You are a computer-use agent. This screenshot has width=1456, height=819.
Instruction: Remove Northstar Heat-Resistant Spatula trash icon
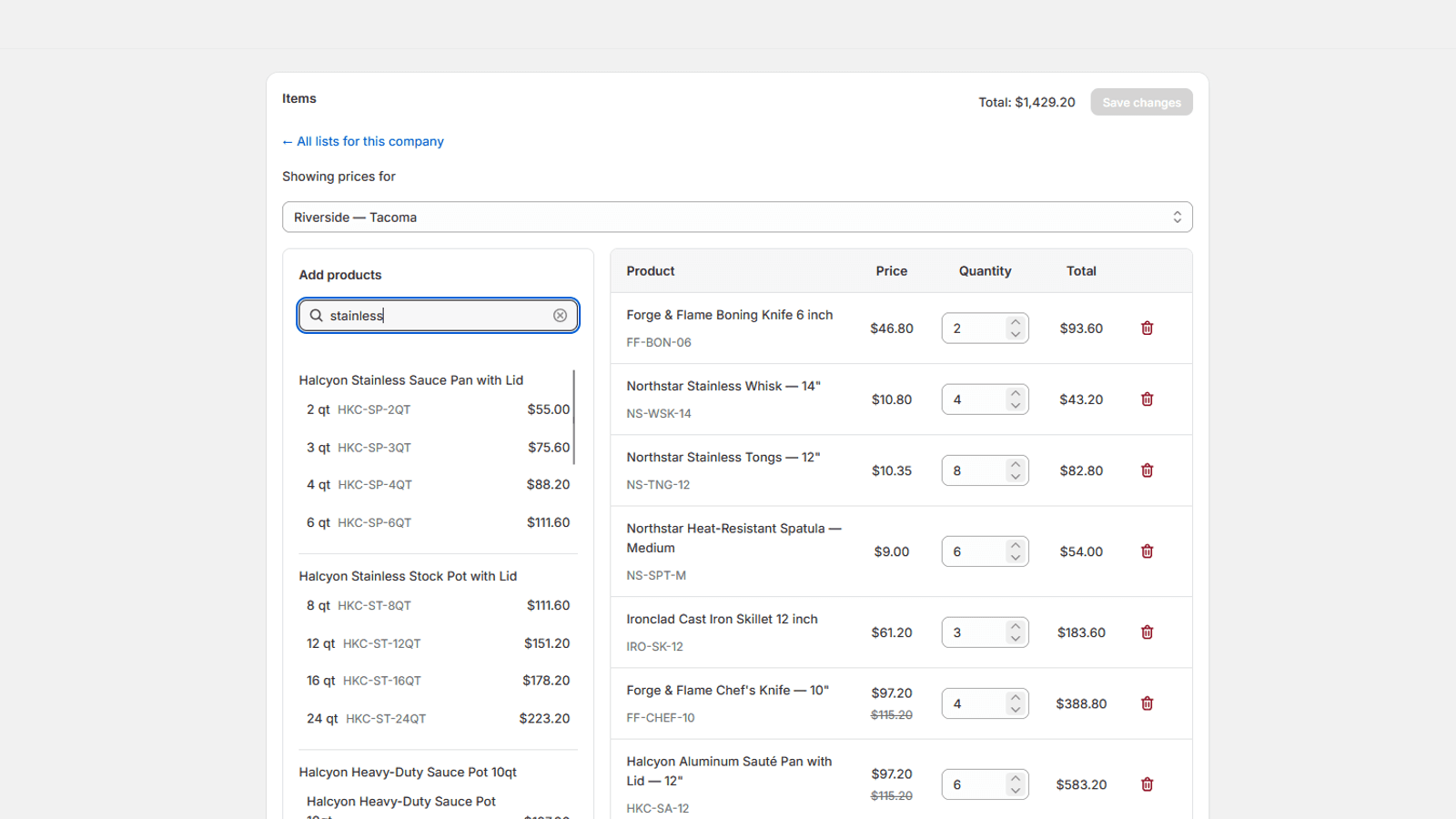pyautogui.click(x=1147, y=551)
